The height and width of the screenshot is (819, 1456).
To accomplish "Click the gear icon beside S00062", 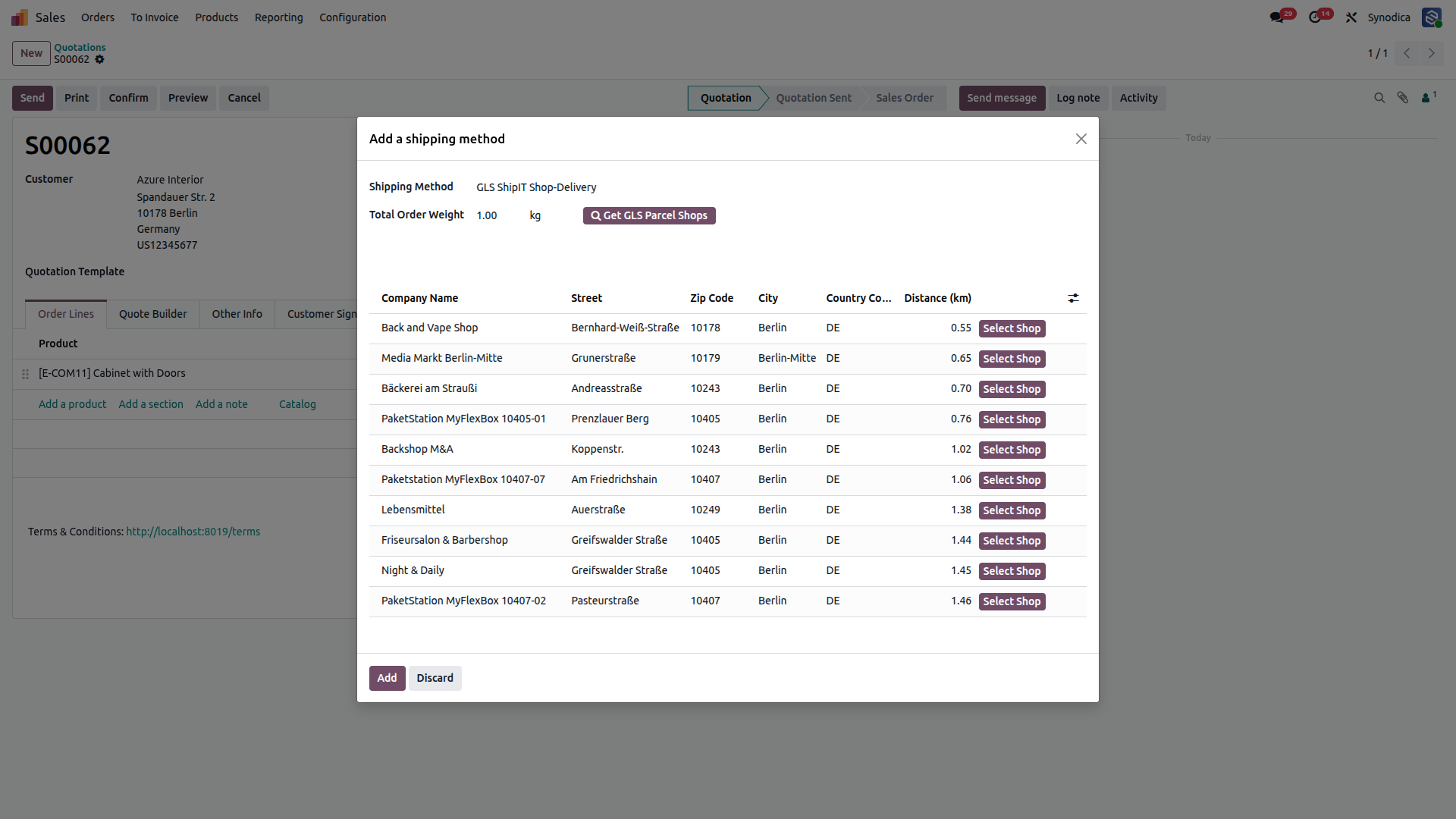I will pyautogui.click(x=99, y=59).
